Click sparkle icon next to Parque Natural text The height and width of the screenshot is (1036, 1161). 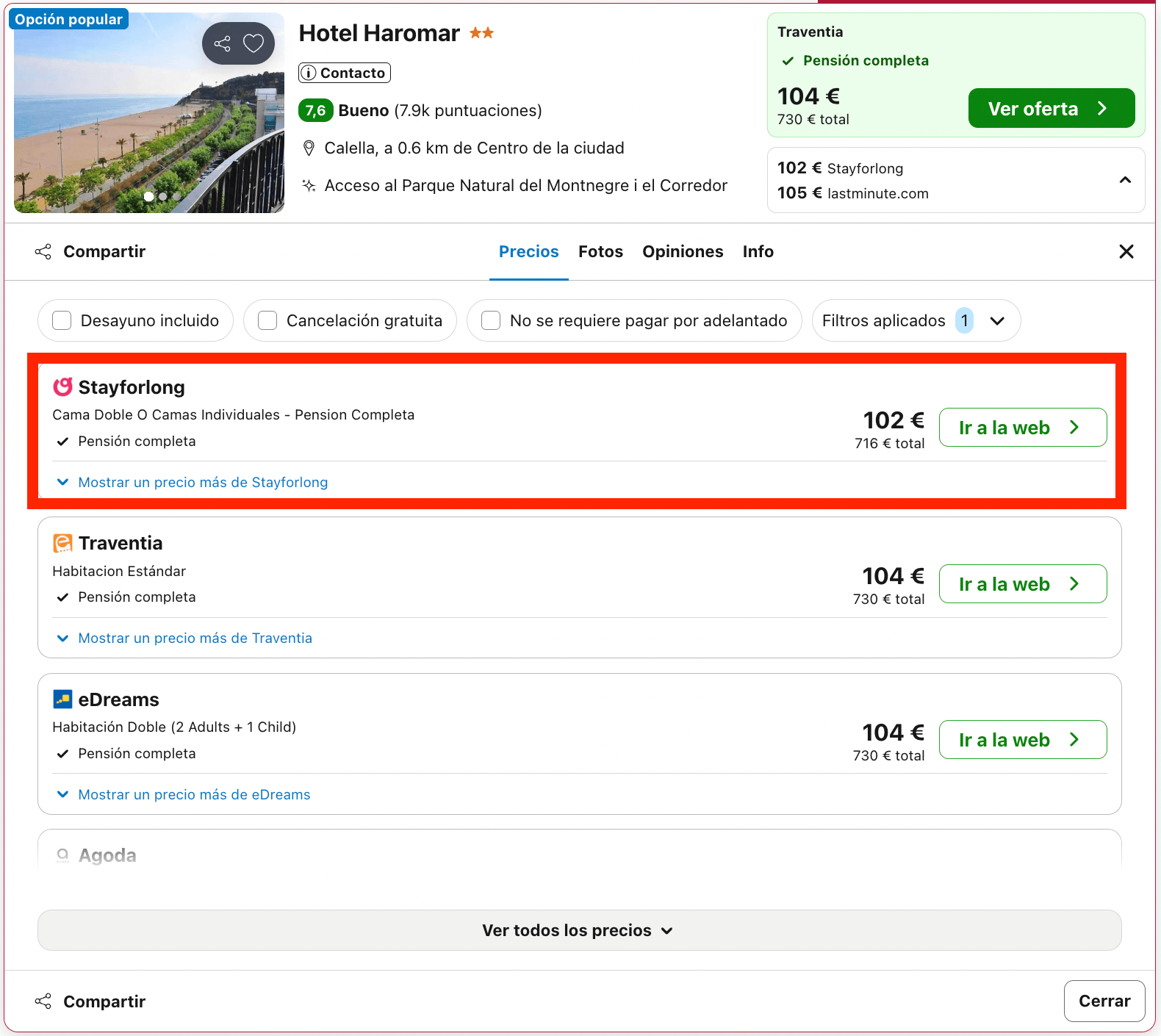(x=309, y=185)
